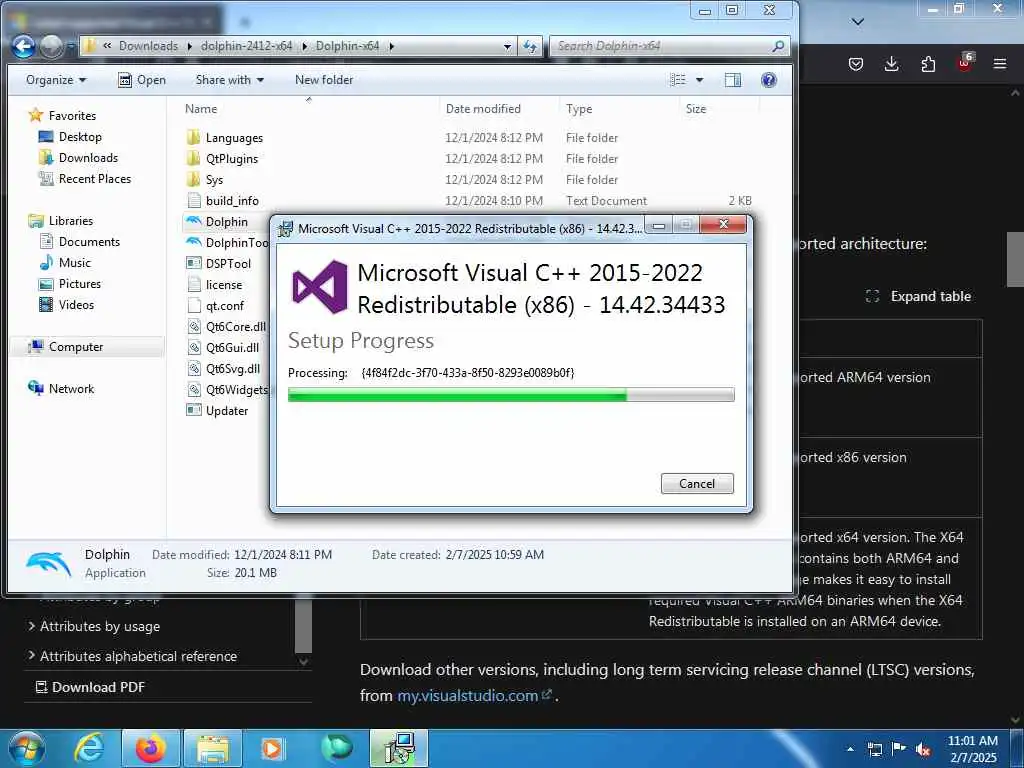
Task: Launch Internet Explorer from taskbar
Action: click(89, 748)
